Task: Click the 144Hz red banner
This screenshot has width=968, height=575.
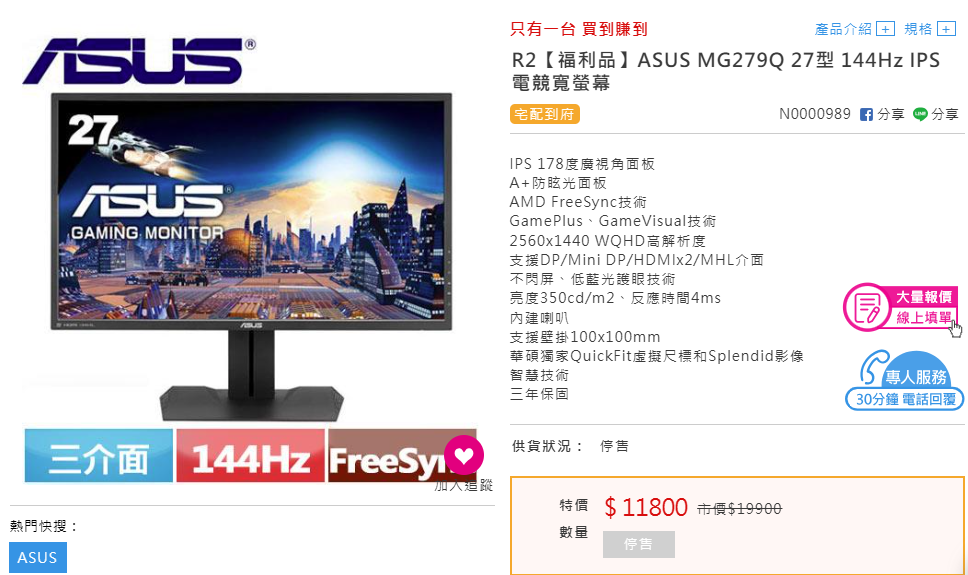Action: (x=250, y=456)
